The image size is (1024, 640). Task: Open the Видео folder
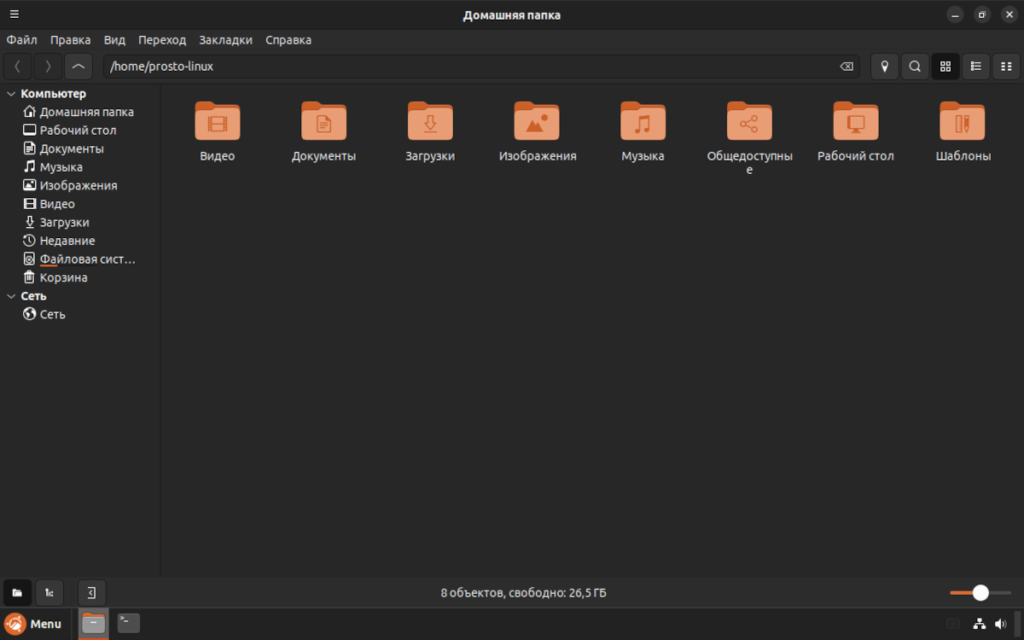pyautogui.click(x=217, y=132)
